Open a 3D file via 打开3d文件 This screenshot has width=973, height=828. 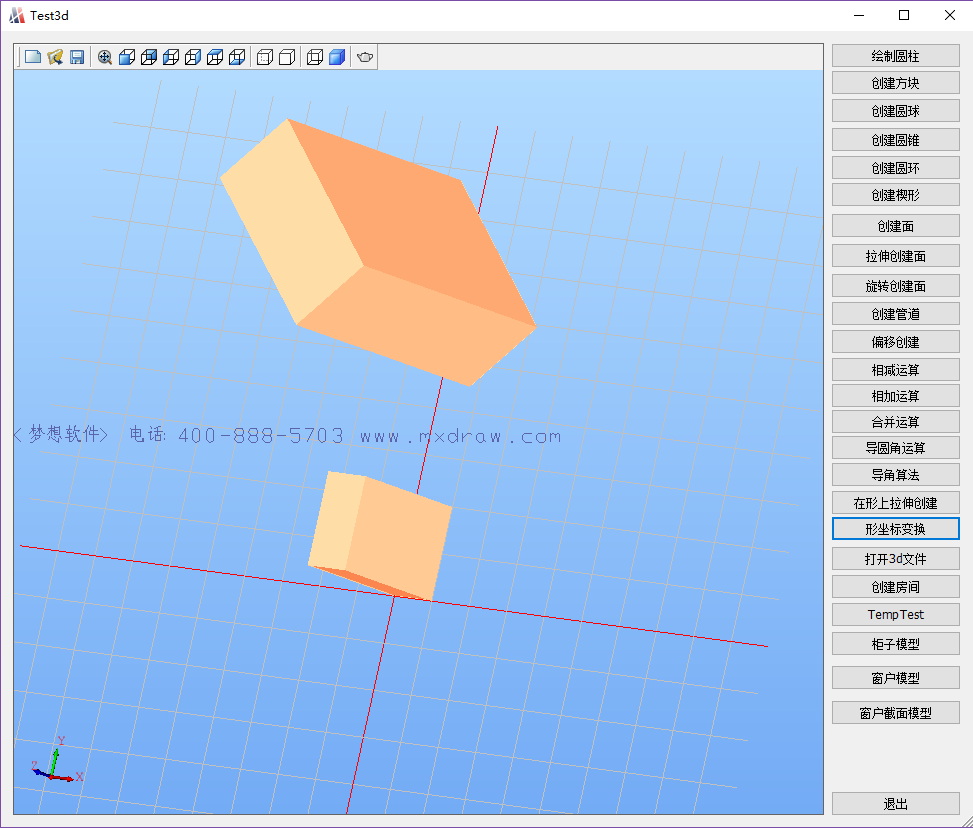895,558
